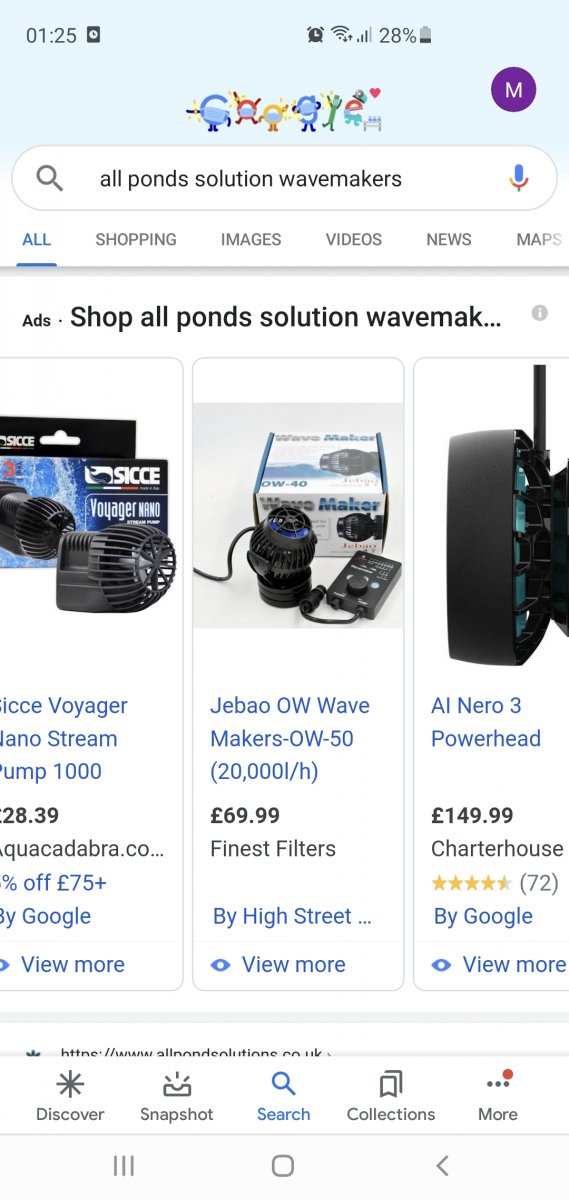569x1200 pixels.
Task: Tap View more under AI Nero 3
Action: tap(499, 964)
